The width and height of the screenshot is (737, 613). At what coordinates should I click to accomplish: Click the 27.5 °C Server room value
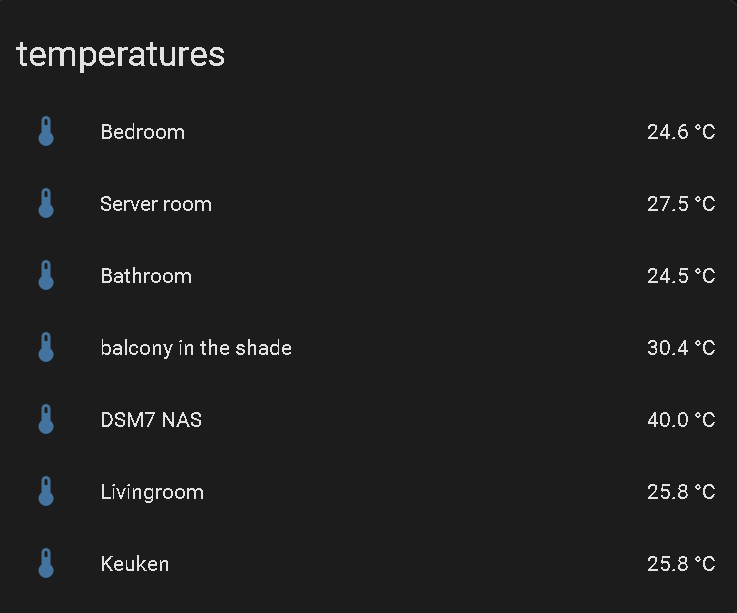[681, 204]
